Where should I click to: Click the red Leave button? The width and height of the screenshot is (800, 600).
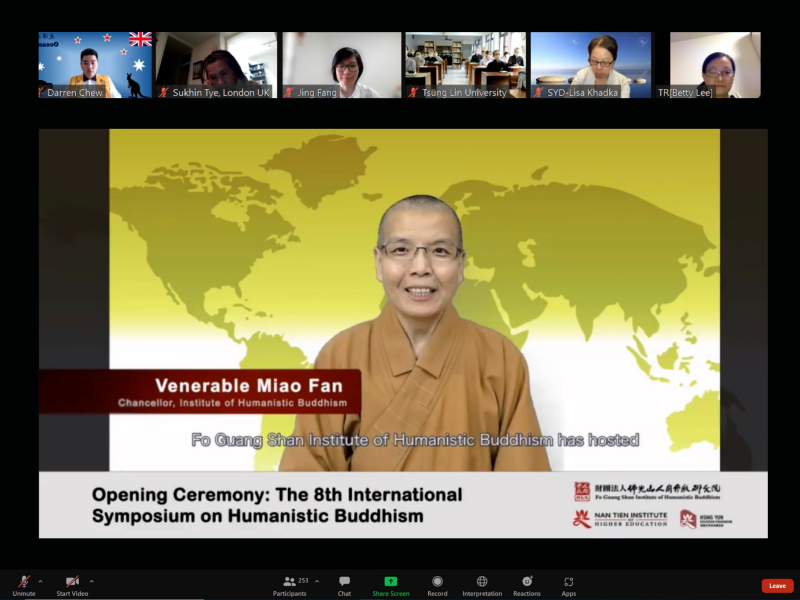pos(777,586)
